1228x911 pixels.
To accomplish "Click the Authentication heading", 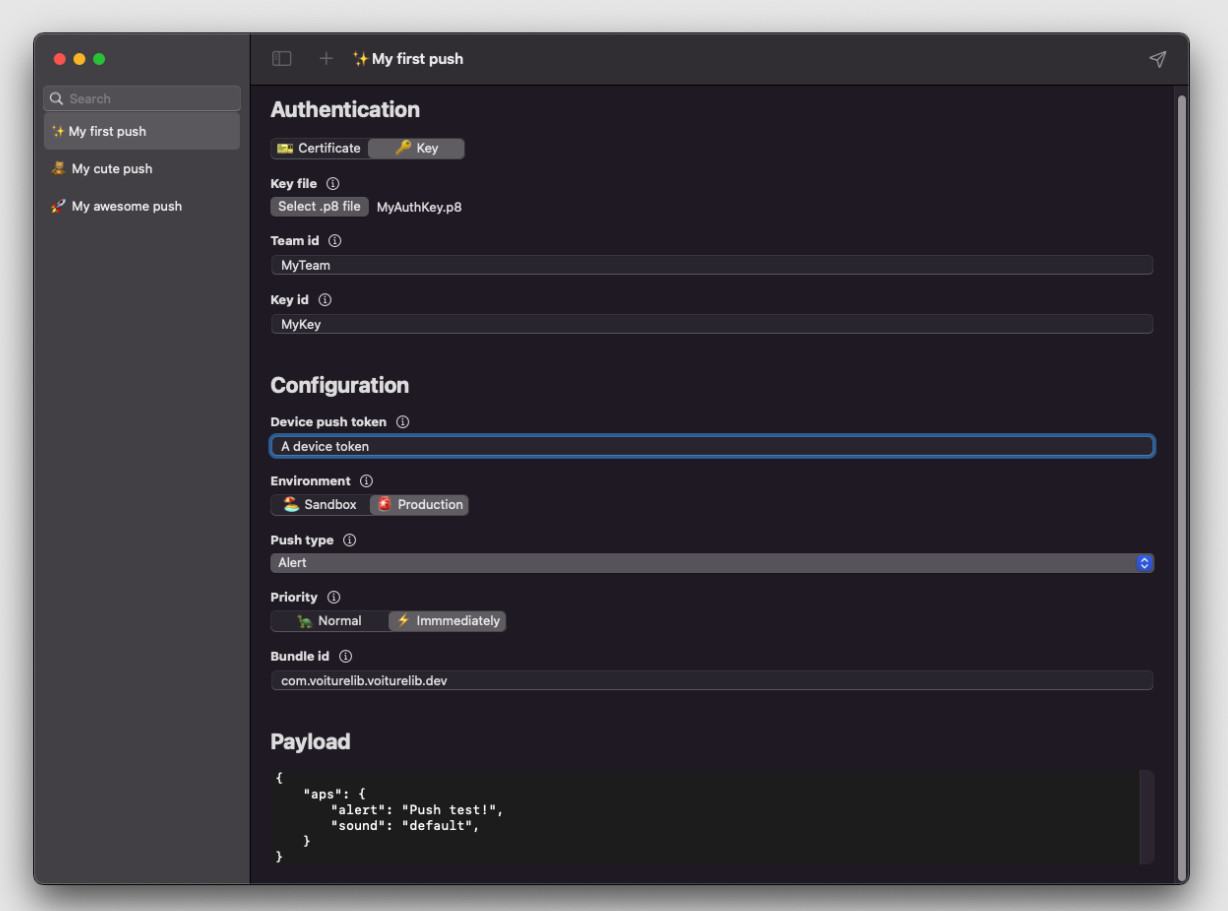I will pos(345,110).
